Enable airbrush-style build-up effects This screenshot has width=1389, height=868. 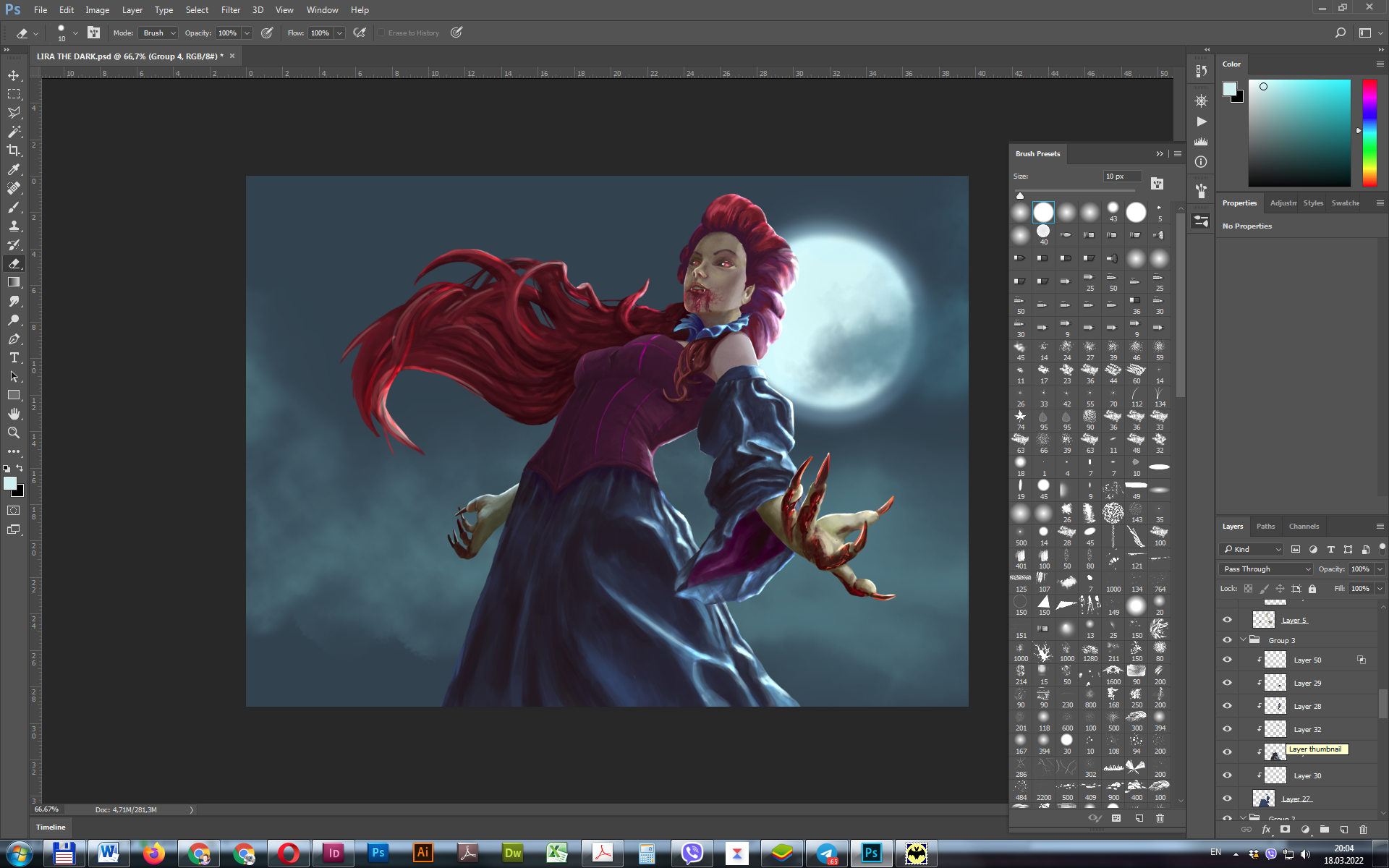[x=359, y=33]
